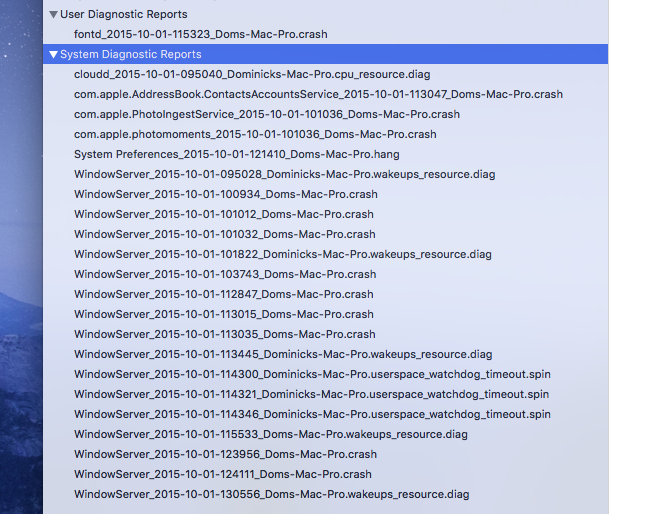Select WindowServer_2015-10-01-130556 wakeups_resource.diag

(272, 494)
